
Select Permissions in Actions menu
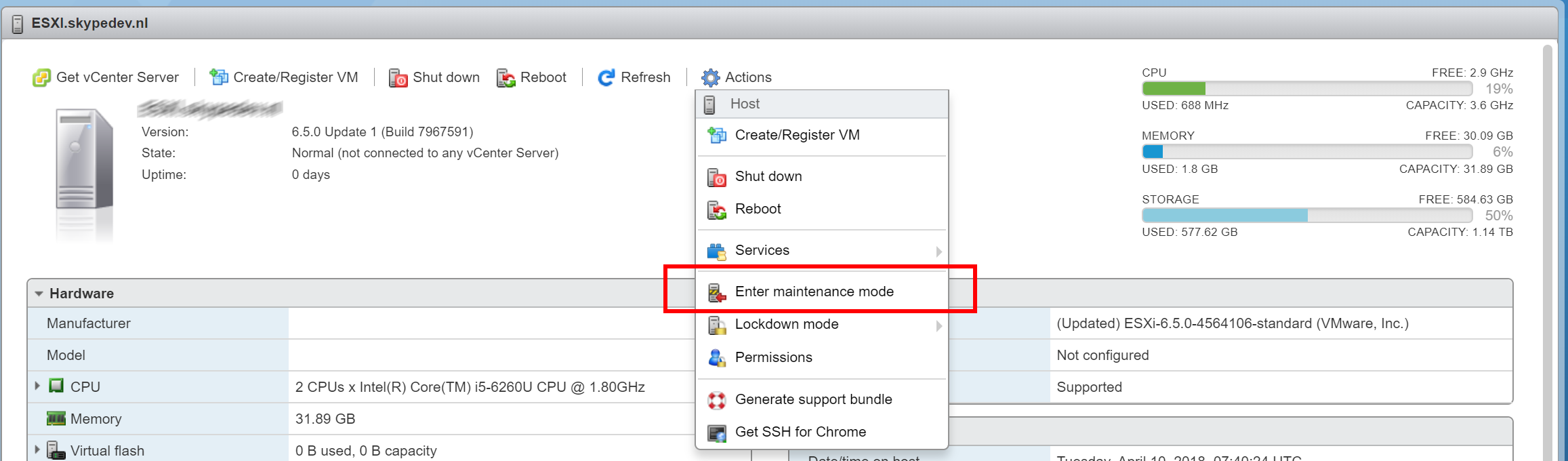pyautogui.click(x=821, y=357)
